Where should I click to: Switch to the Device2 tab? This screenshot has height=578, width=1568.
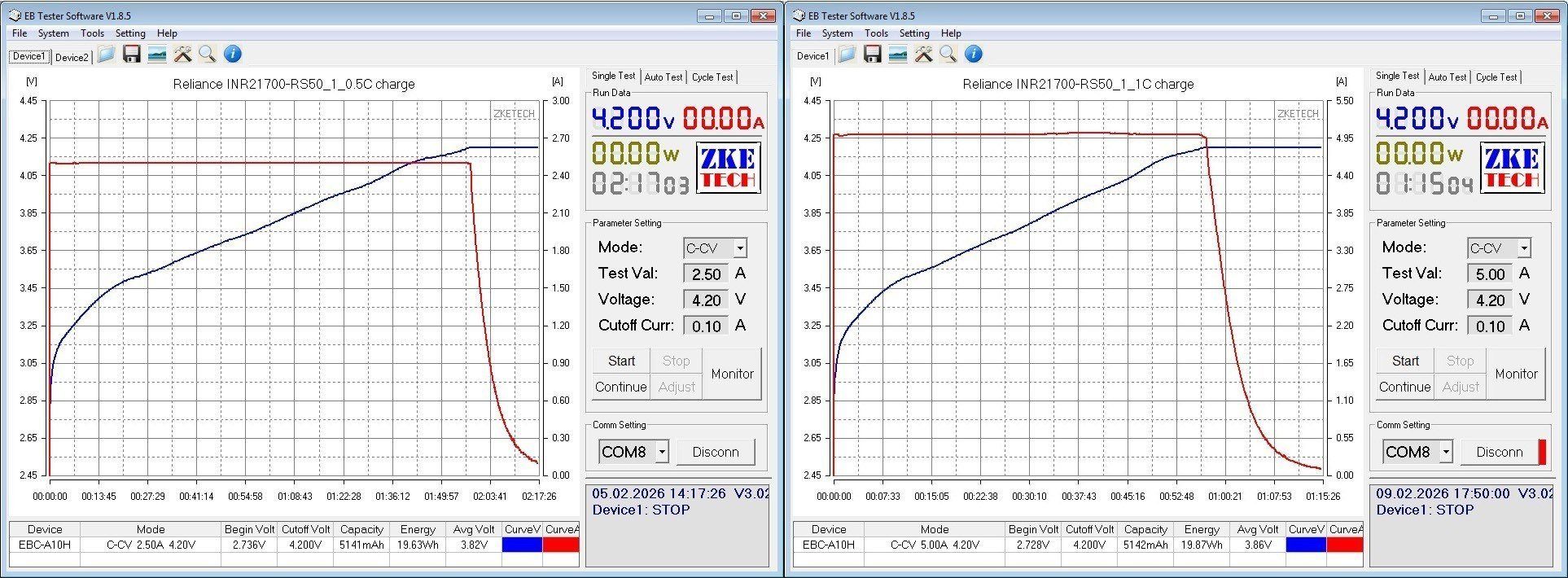[x=72, y=57]
